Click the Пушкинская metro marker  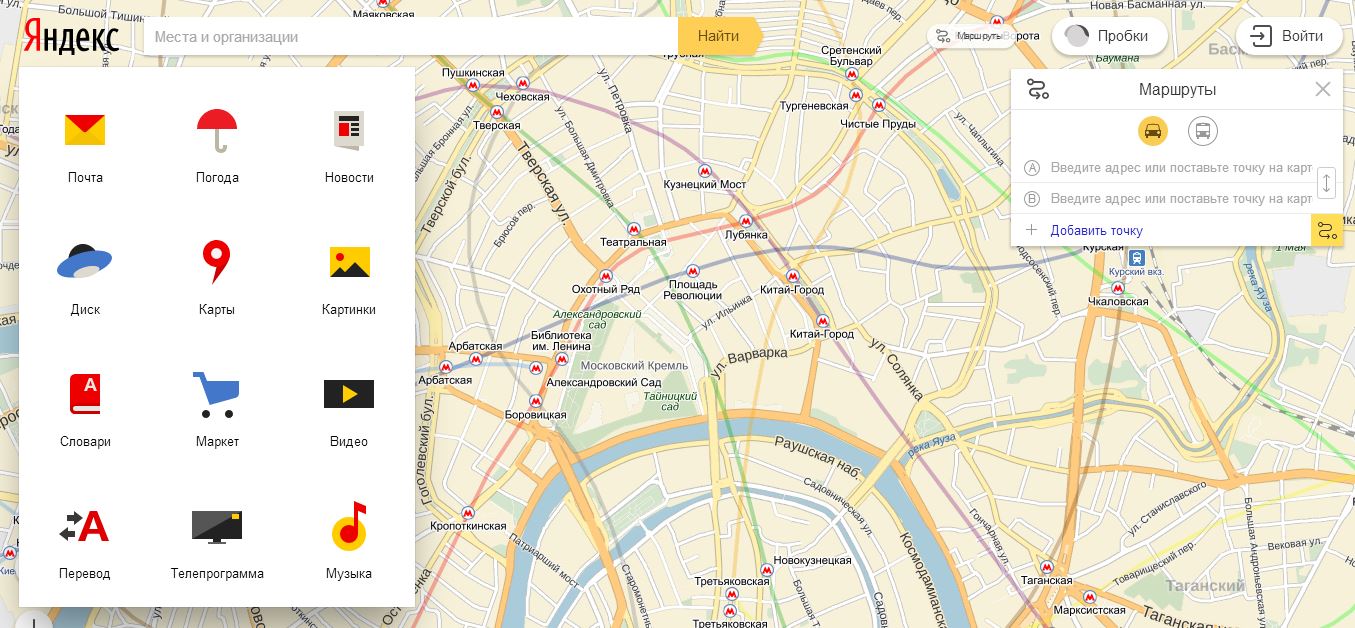[x=473, y=85]
